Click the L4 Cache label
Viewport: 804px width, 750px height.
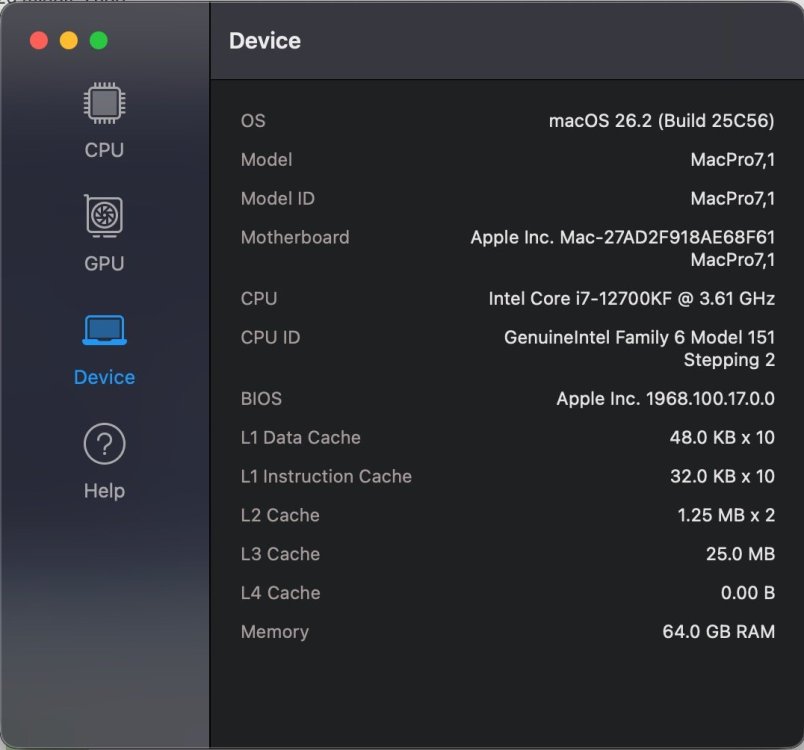pos(280,593)
